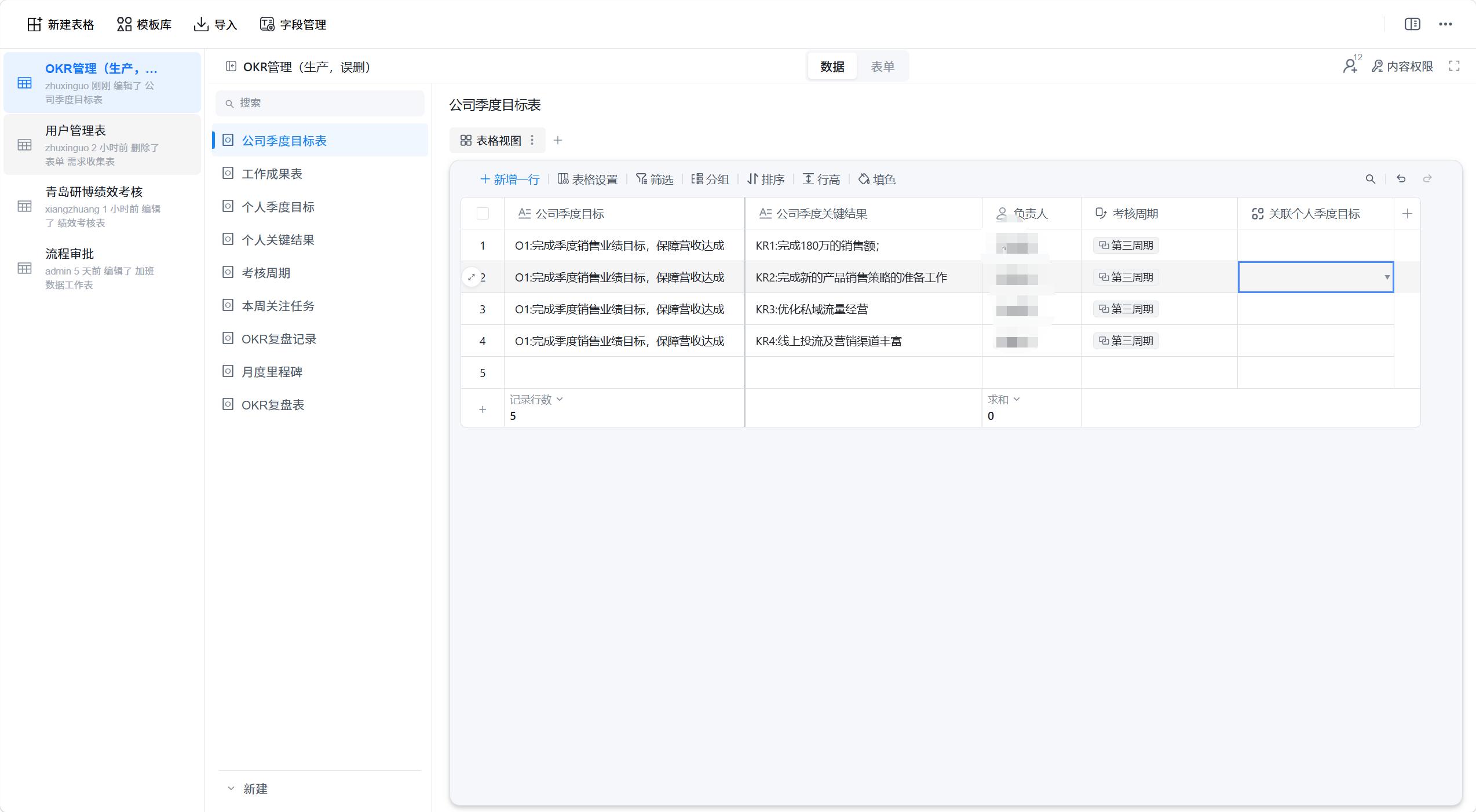Open 内容权限 content permissions
Image resolution: width=1476 pixels, height=812 pixels.
point(1402,66)
